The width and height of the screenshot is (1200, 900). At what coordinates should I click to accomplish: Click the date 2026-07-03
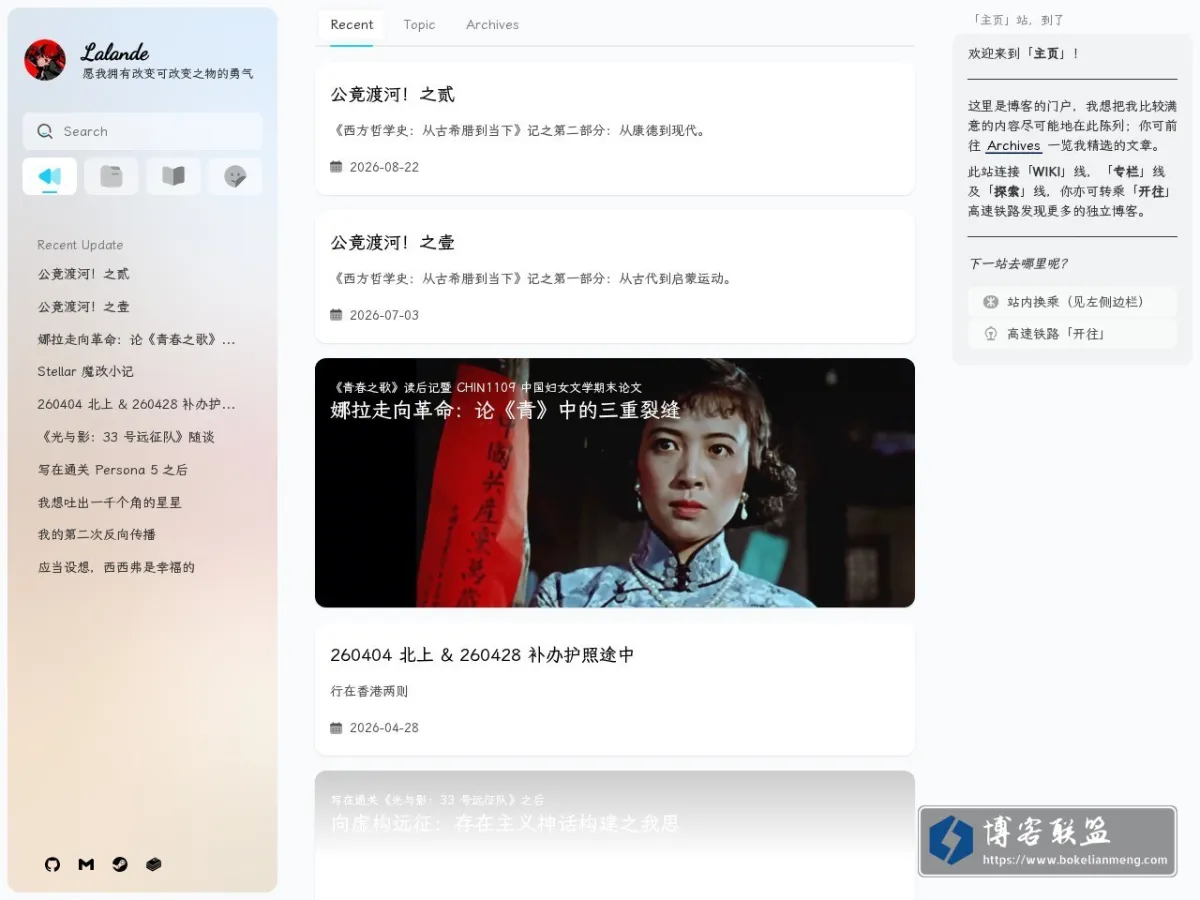[384, 315]
